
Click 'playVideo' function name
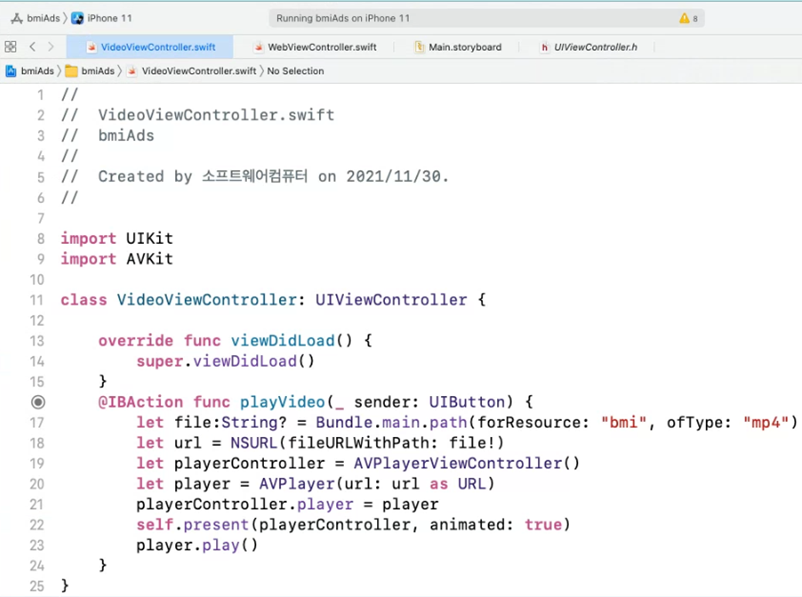[282, 402]
